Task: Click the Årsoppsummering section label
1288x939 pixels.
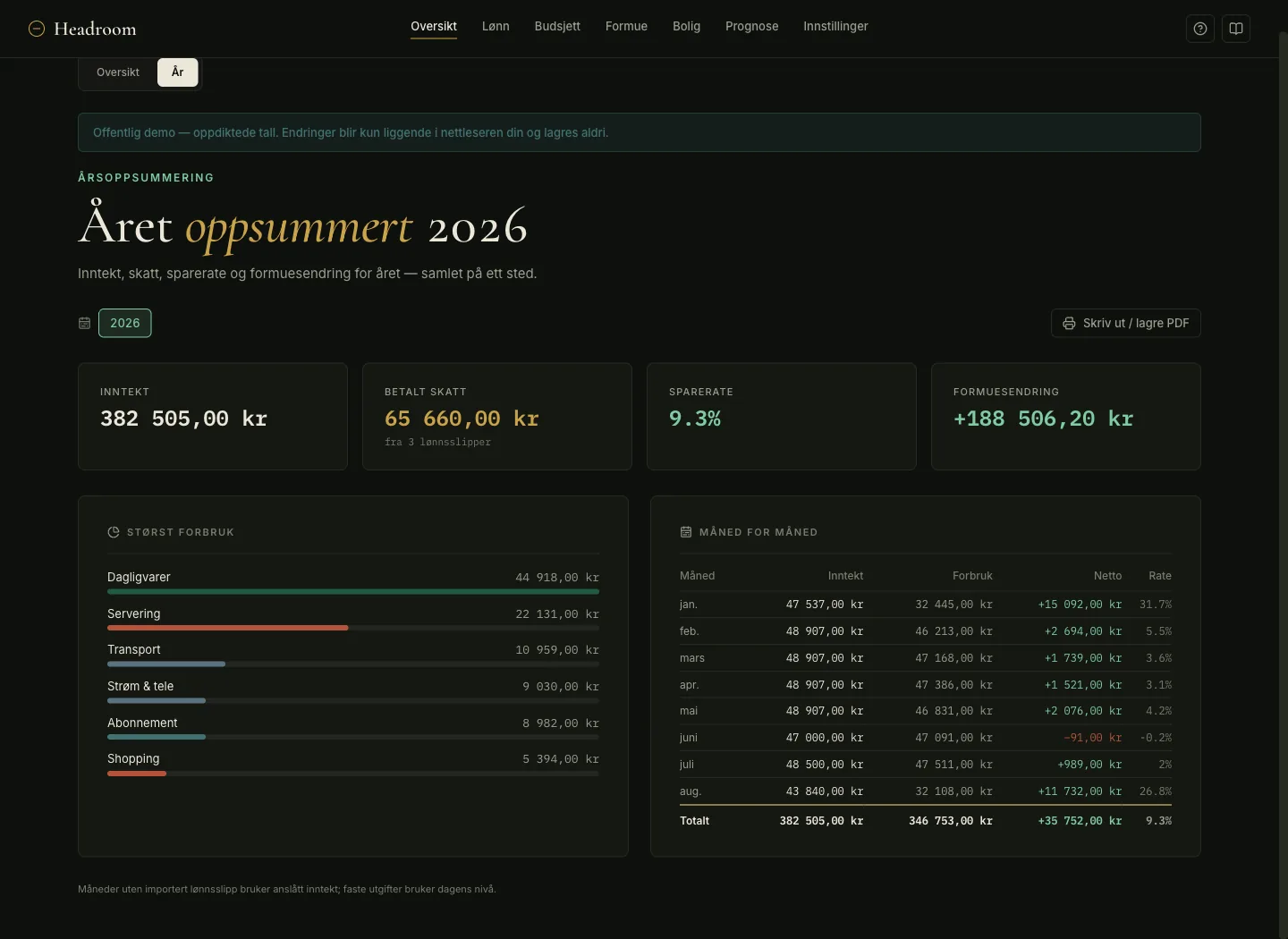Action: (x=146, y=178)
